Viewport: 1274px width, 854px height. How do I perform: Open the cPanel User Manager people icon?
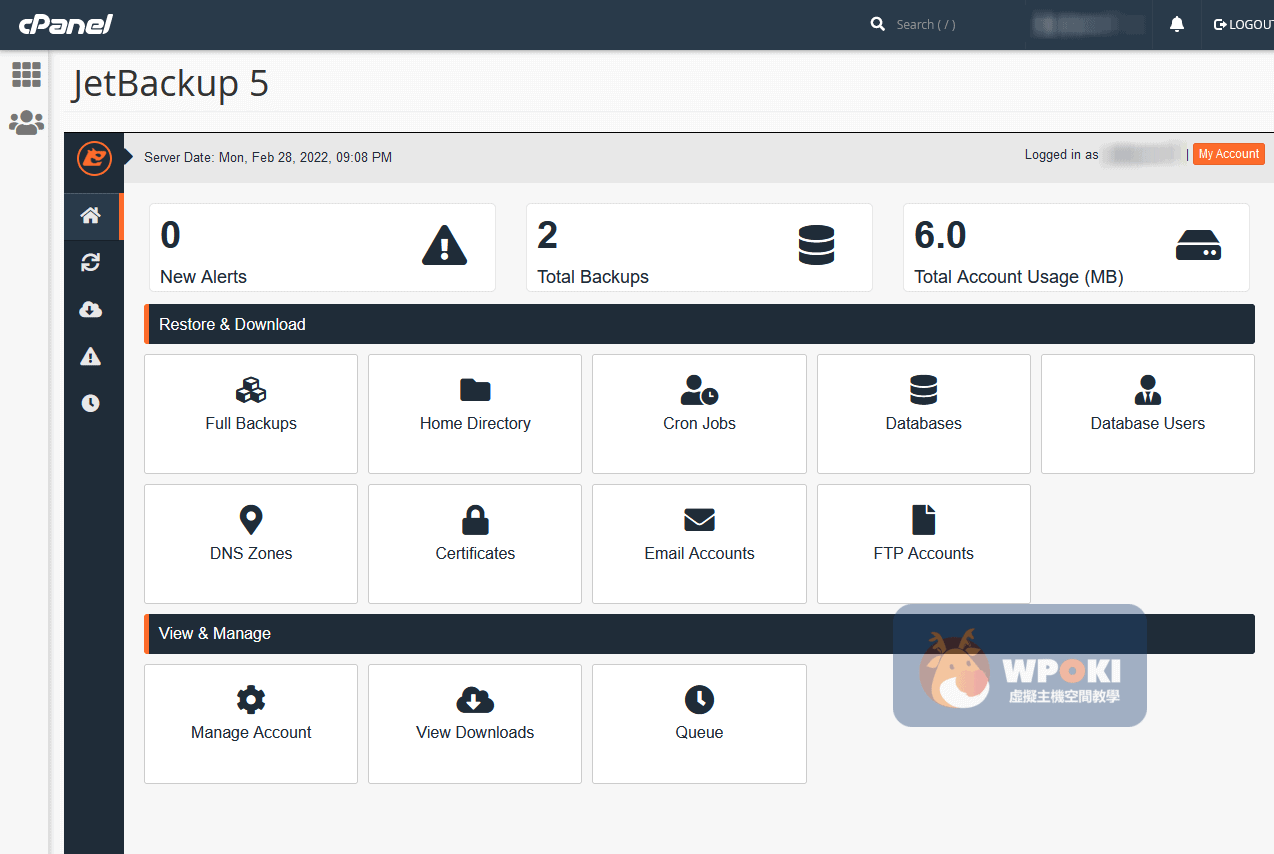tap(26, 123)
